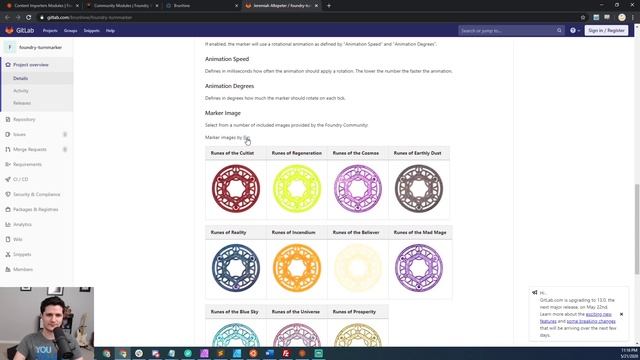Select Details under Project overview
This screenshot has width=640, height=360.
pyautogui.click(x=20, y=78)
